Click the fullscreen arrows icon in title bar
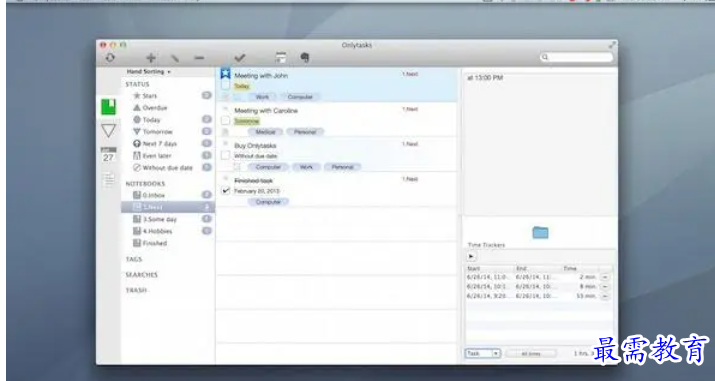 612,45
